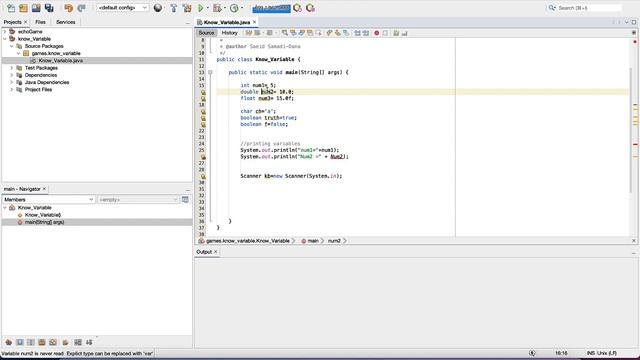Expand the Java Dependencies node
640x360 pixels.
pos(12,82)
